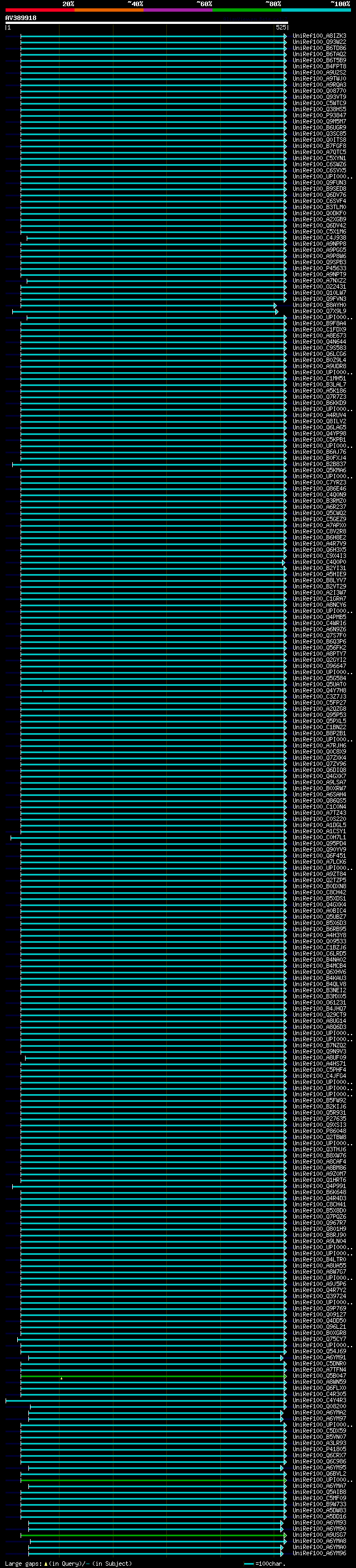Image resolution: width=356 pixels, height=1568 pixels.
Task: Select hit label UniRef100_A8UF09
Action: pyautogui.click(x=319, y=1058)
